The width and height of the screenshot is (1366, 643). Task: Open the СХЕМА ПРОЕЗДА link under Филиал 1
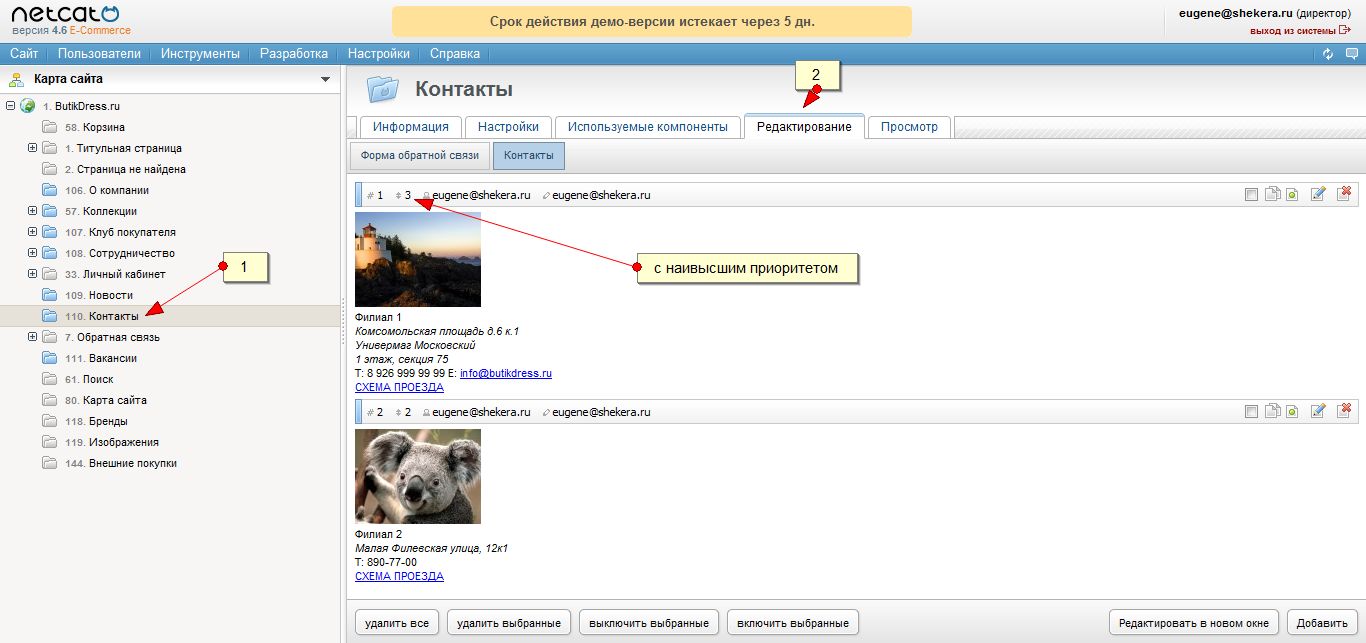(399, 387)
